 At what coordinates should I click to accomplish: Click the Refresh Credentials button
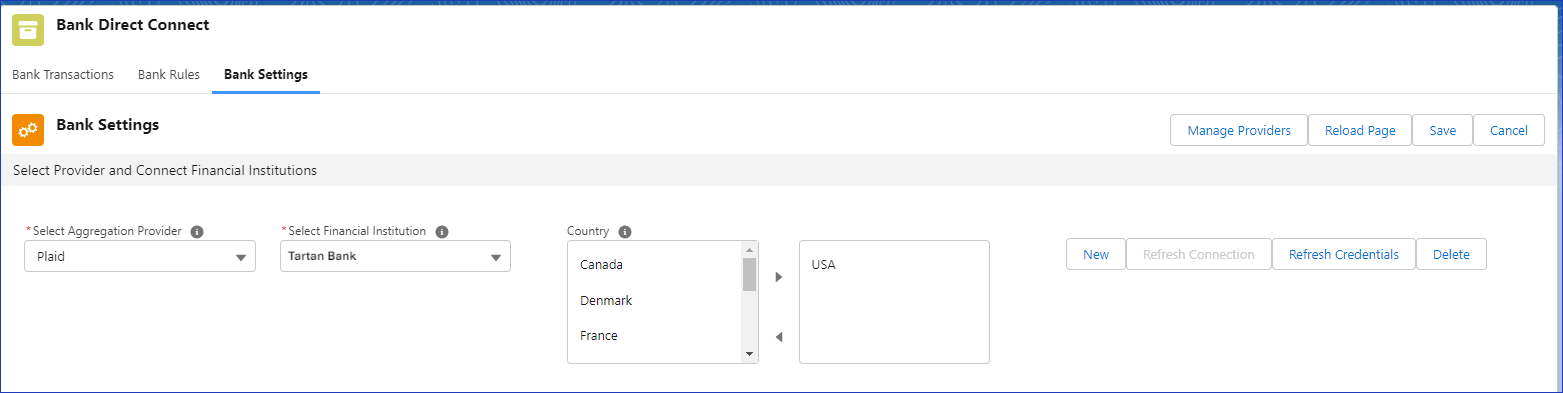tap(1344, 254)
